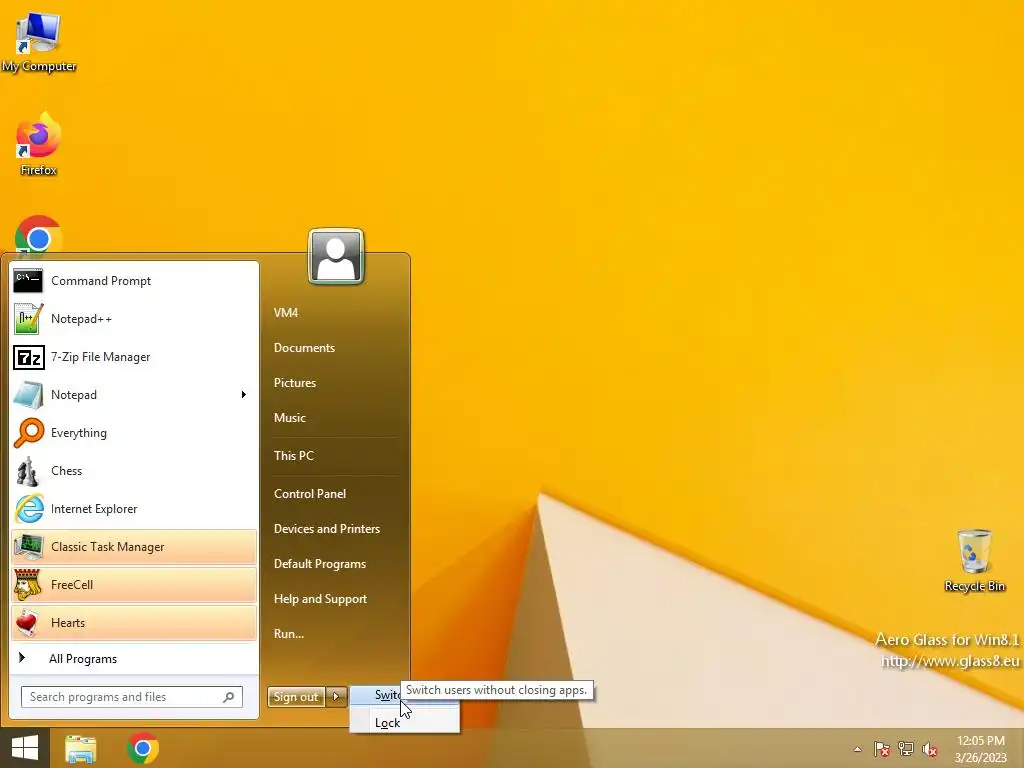This screenshot has height=768, width=1024.
Task: Open the VM4 user folder
Action: [x=285, y=313]
